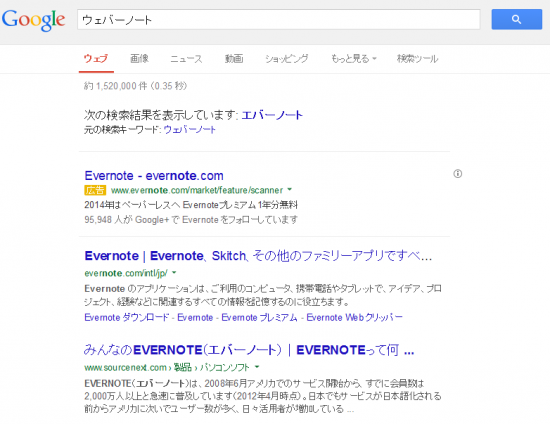Click the blue magnifier search button
Viewport: 550px width, 424px height.
[516, 19]
